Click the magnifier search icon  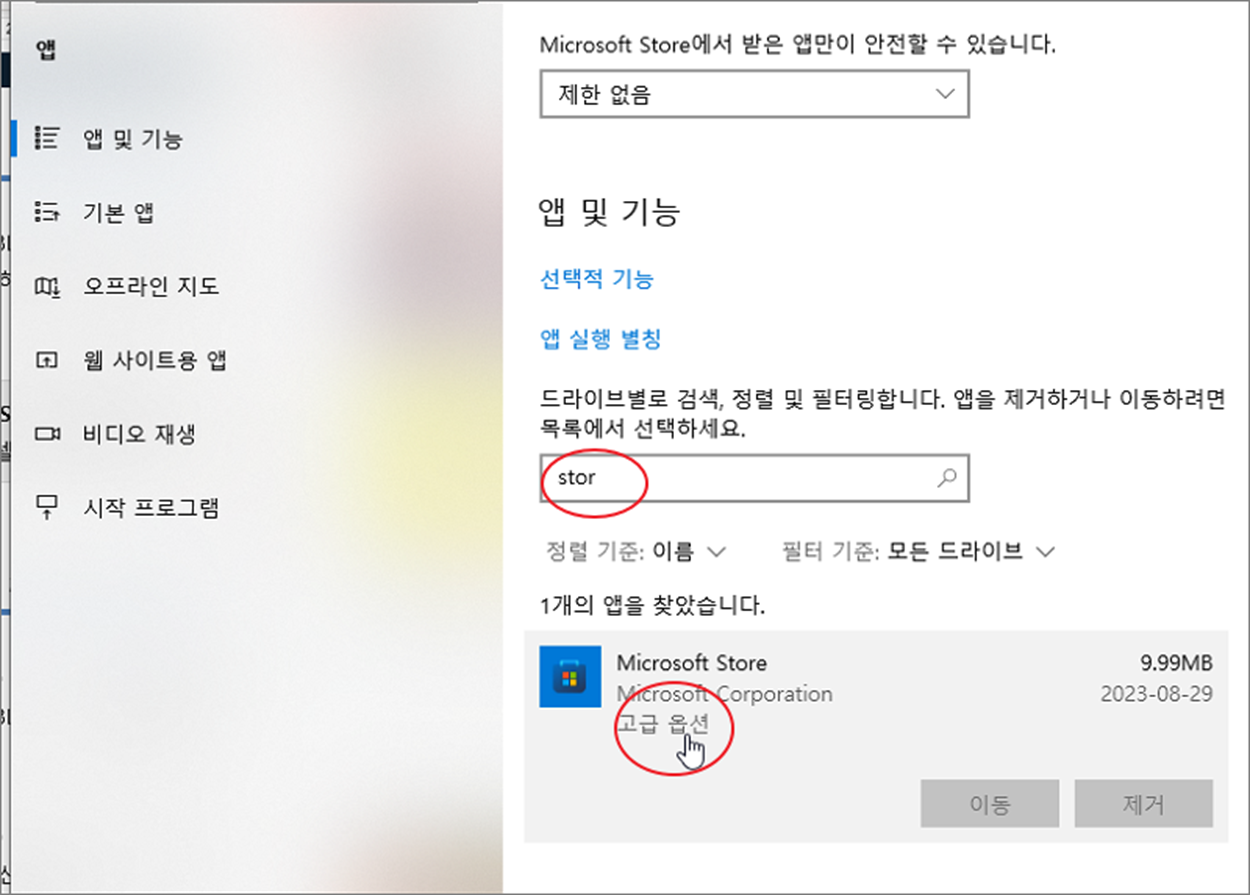point(946,477)
